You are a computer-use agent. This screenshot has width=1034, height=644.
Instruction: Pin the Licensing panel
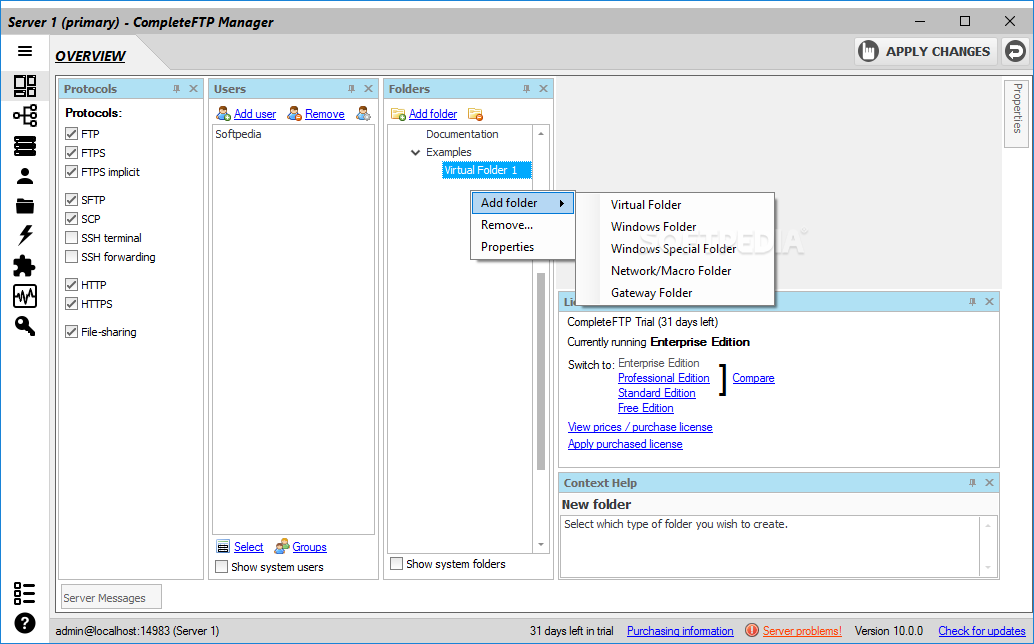(x=972, y=302)
